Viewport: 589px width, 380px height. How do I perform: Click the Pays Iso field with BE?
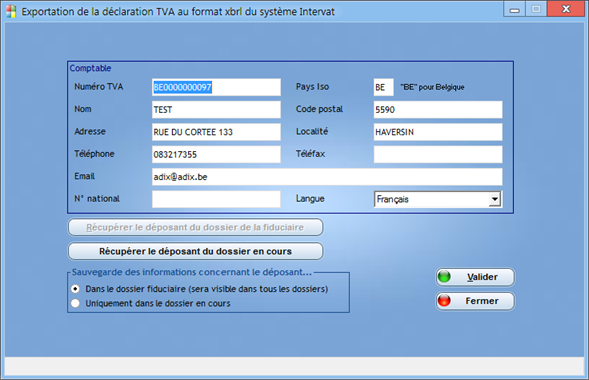click(384, 87)
